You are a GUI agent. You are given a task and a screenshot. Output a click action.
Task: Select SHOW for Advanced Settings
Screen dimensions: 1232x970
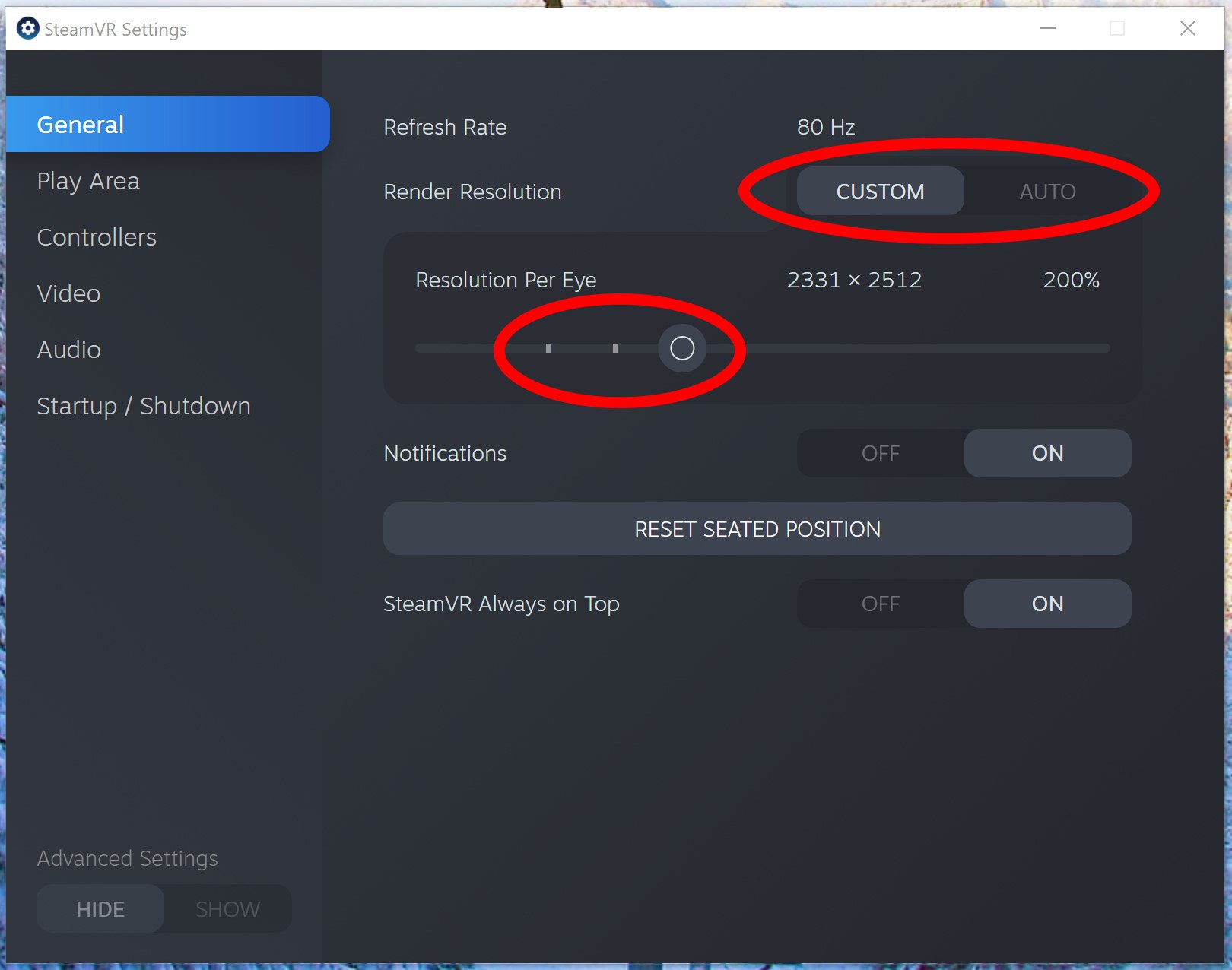coord(228,909)
